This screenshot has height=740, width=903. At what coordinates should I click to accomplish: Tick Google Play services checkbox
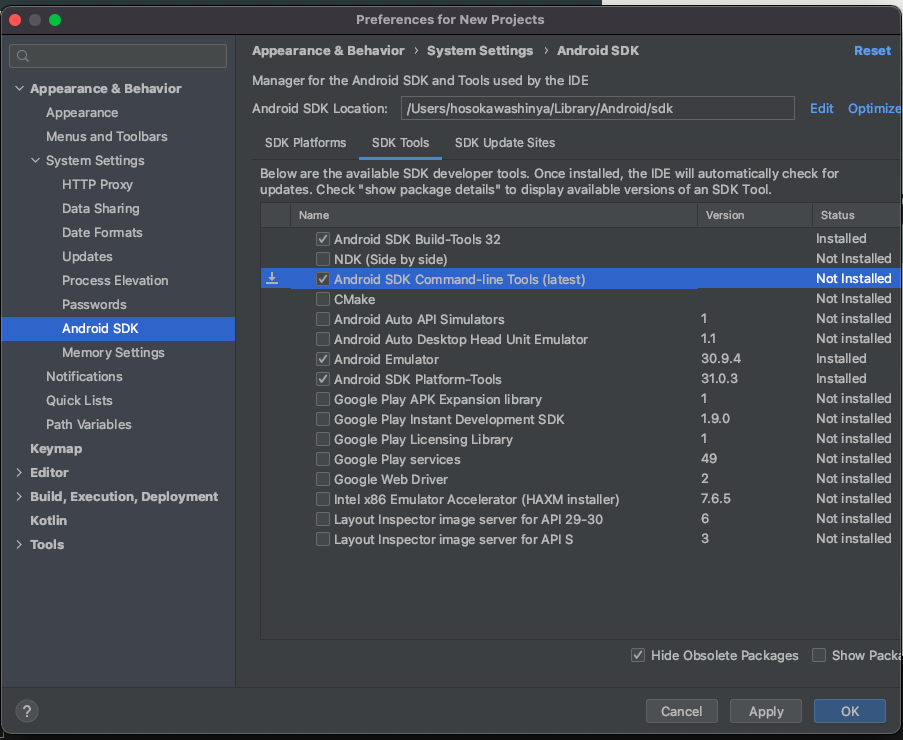[x=323, y=459]
